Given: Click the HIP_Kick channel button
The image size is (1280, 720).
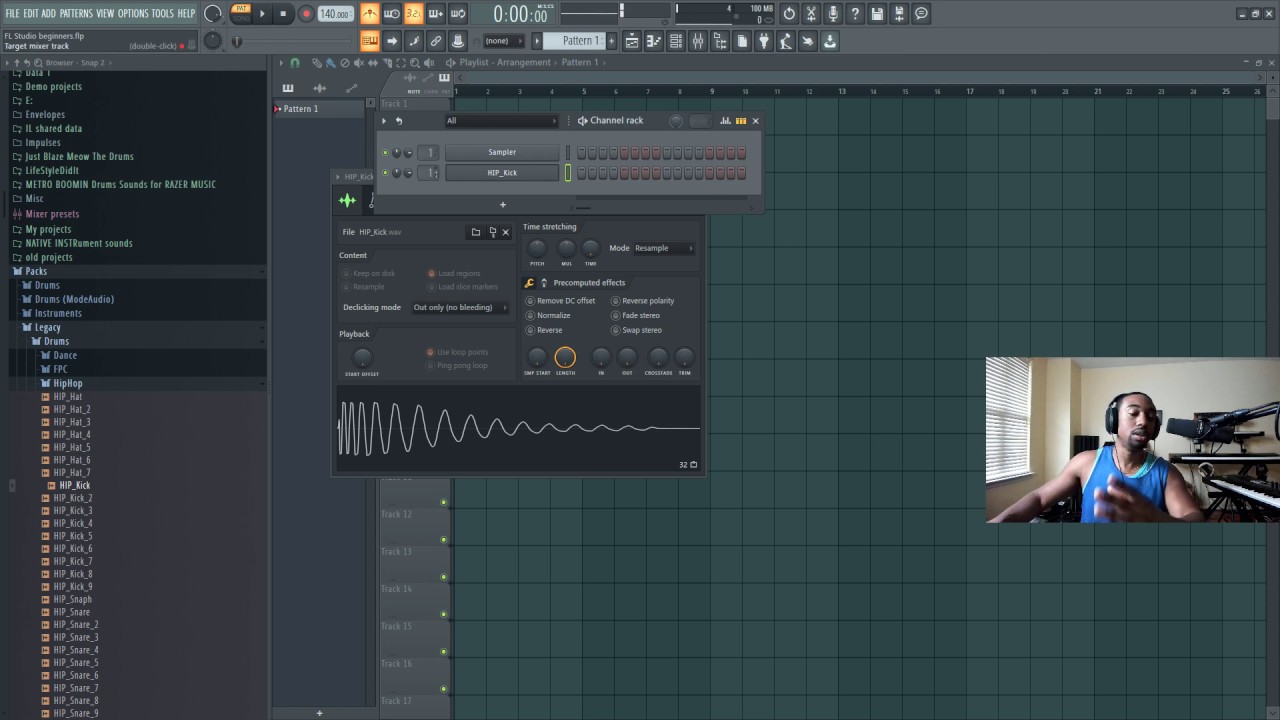Looking at the screenshot, I should tap(502, 173).
